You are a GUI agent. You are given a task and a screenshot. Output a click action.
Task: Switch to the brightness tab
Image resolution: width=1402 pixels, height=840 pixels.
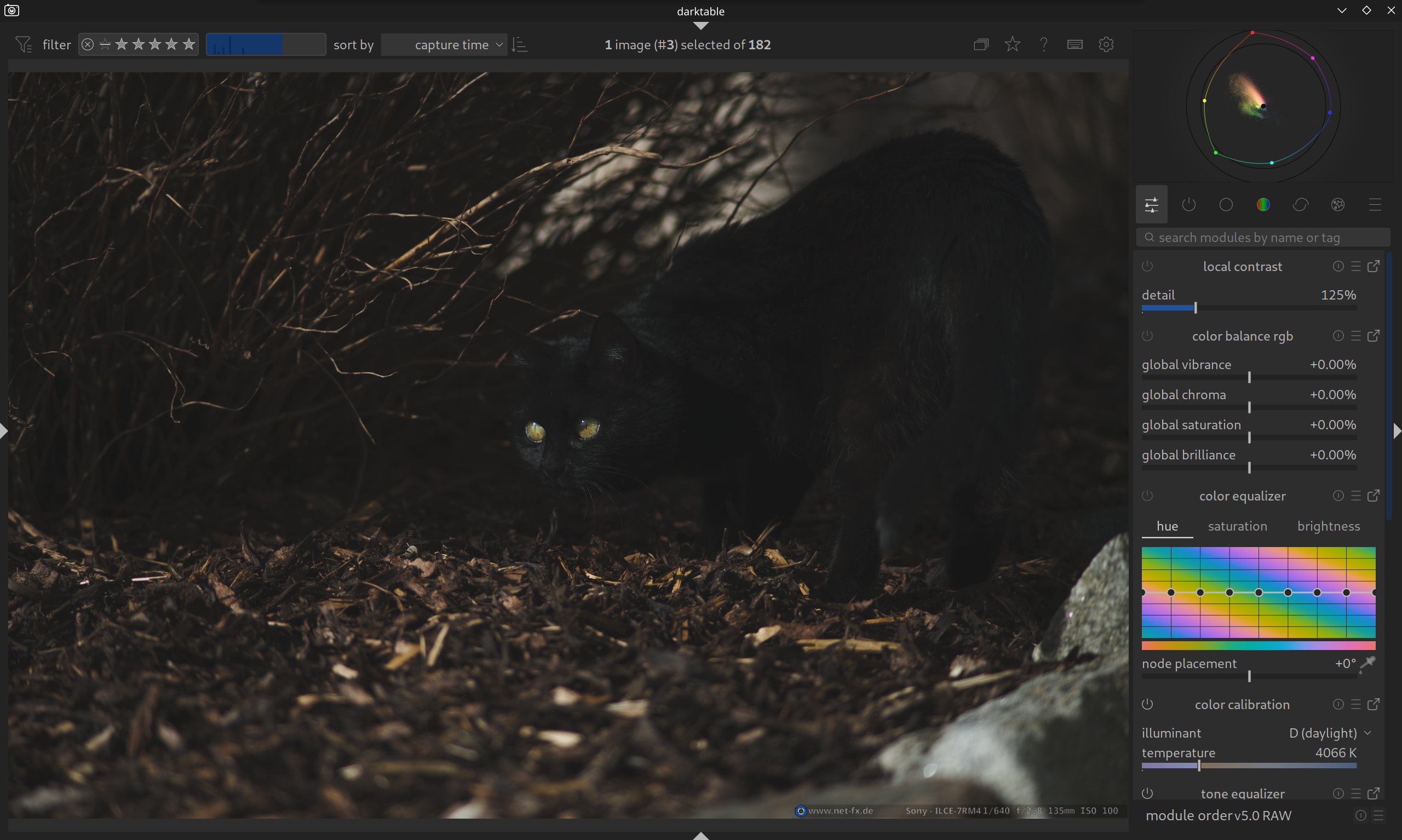click(x=1328, y=526)
